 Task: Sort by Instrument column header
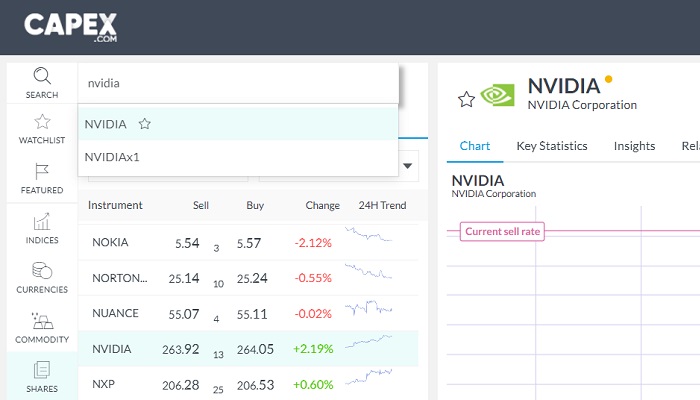point(115,205)
